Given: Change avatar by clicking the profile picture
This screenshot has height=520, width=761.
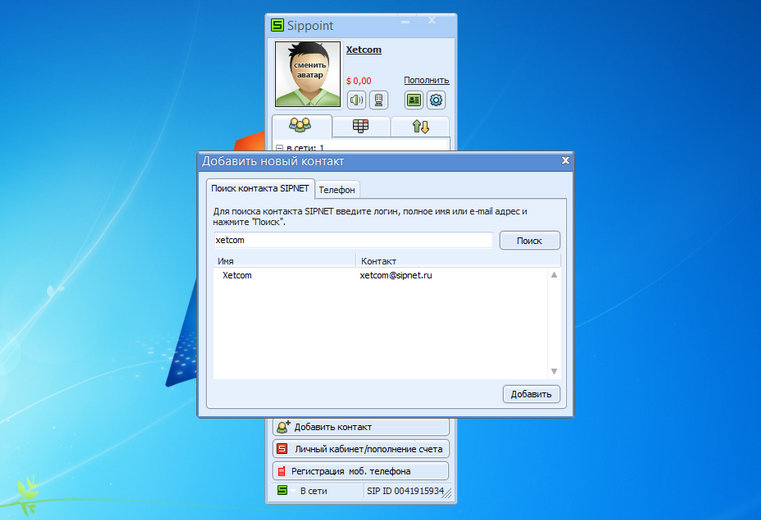Looking at the screenshot, I should 308,74.
